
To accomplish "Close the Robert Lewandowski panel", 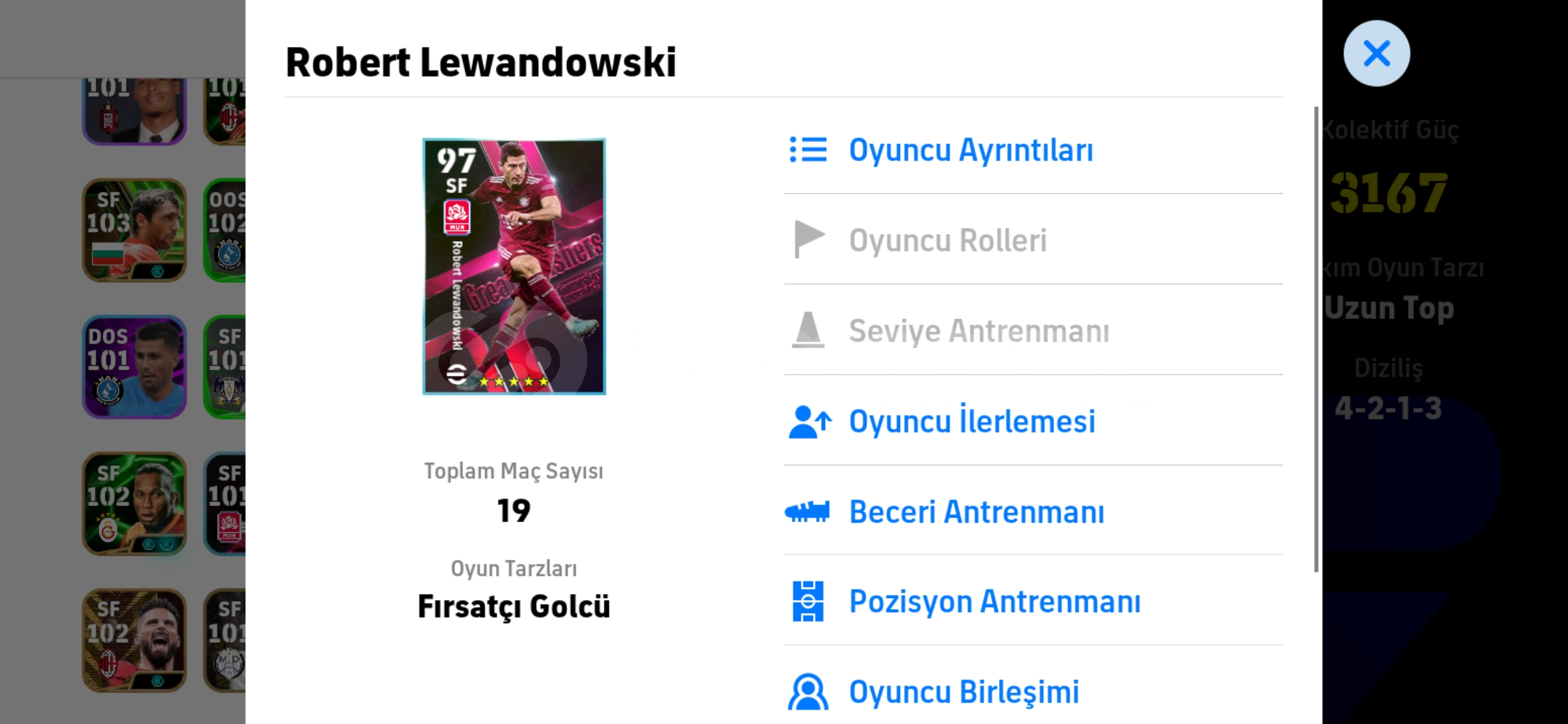I will 1376,53.
